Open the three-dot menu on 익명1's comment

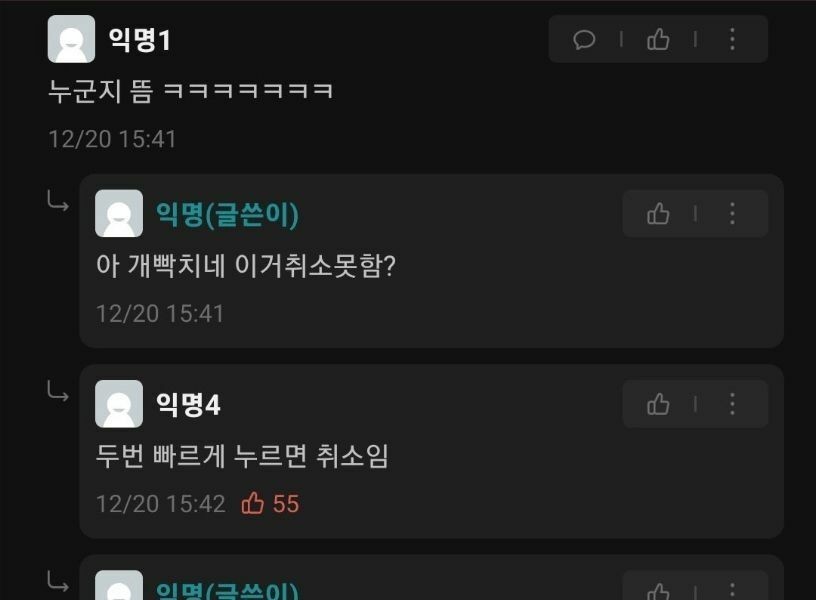(x=732, y=40)
